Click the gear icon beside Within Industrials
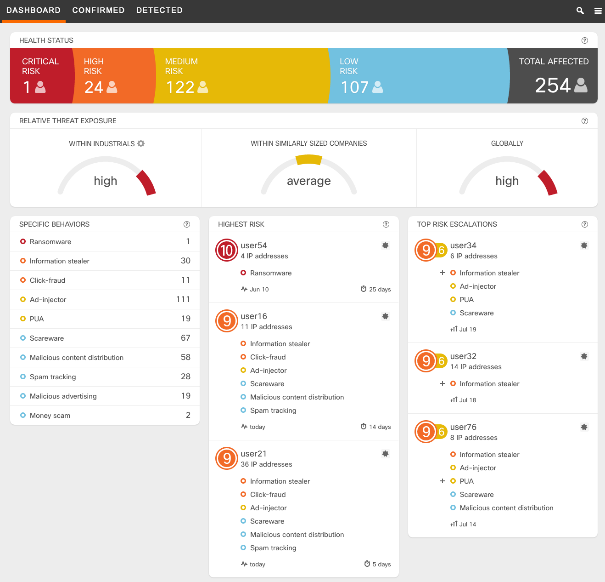605x582 pixels. click(x=141, y=143)
